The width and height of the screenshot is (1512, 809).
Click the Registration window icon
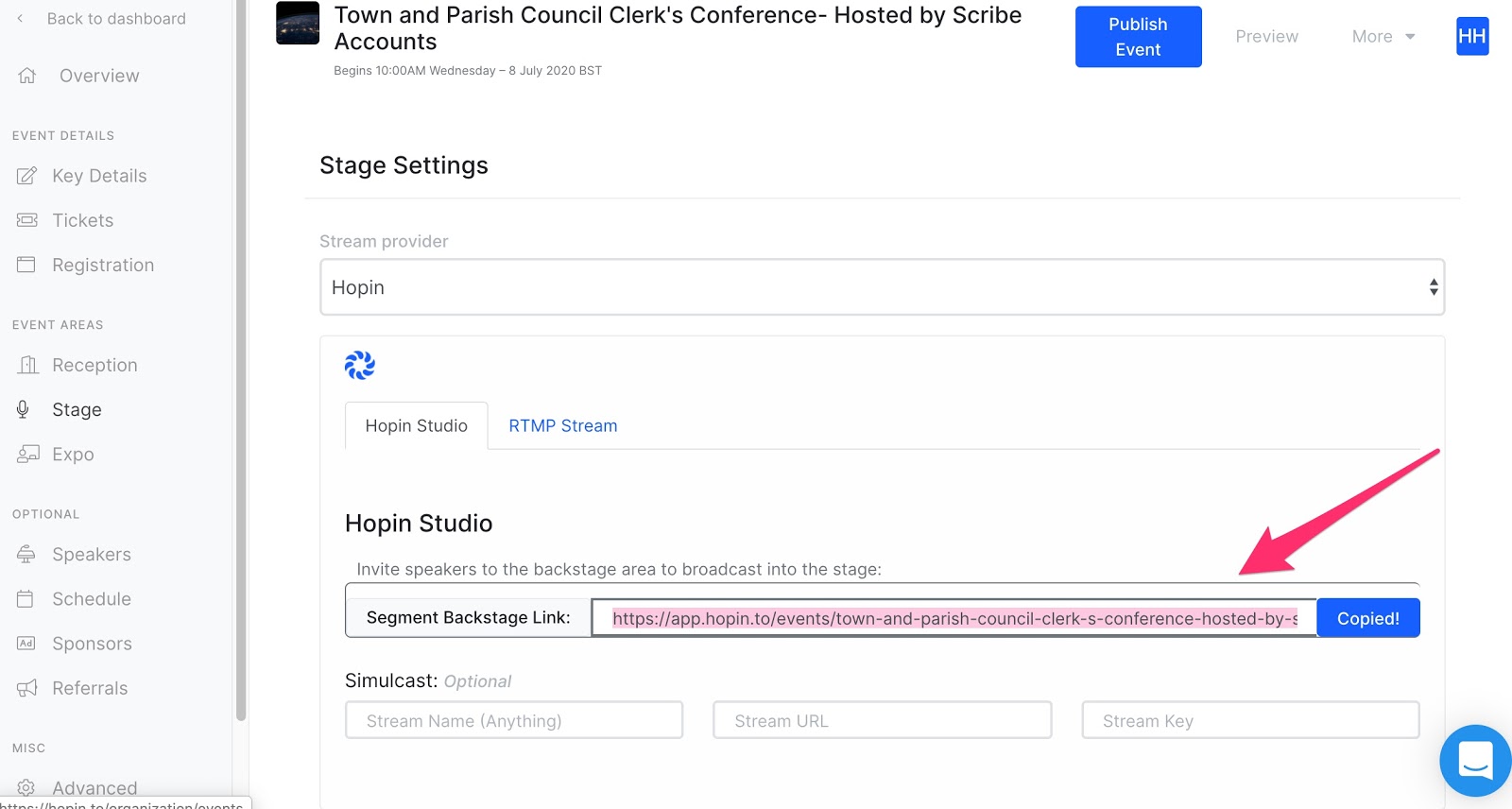pos(26,265)
